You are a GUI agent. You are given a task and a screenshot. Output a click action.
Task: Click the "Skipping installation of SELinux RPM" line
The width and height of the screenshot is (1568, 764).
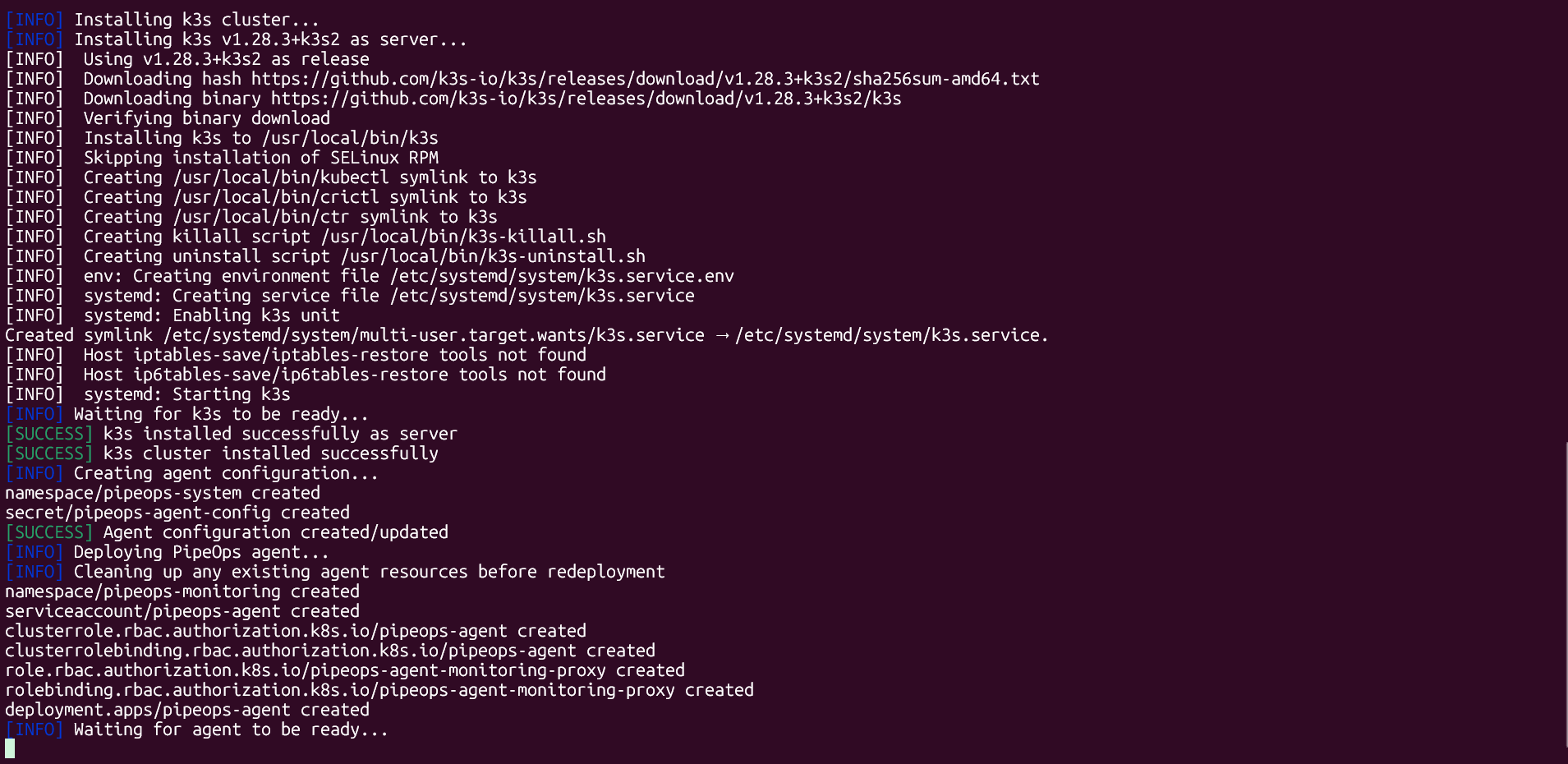pos(261,158)
